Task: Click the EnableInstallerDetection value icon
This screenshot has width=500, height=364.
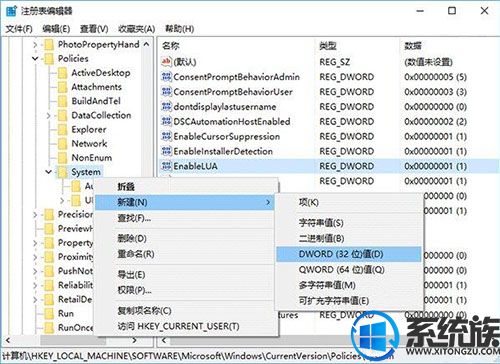Action: 166,151
